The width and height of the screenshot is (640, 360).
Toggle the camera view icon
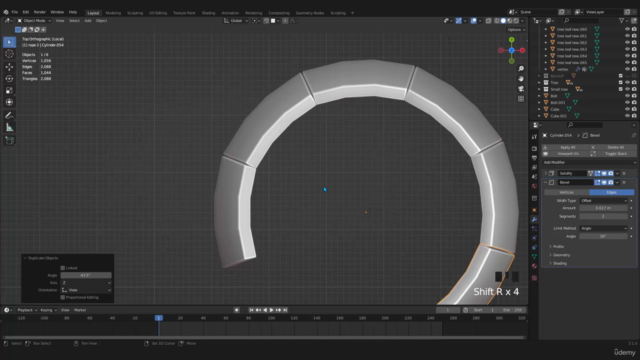[521, 89]
